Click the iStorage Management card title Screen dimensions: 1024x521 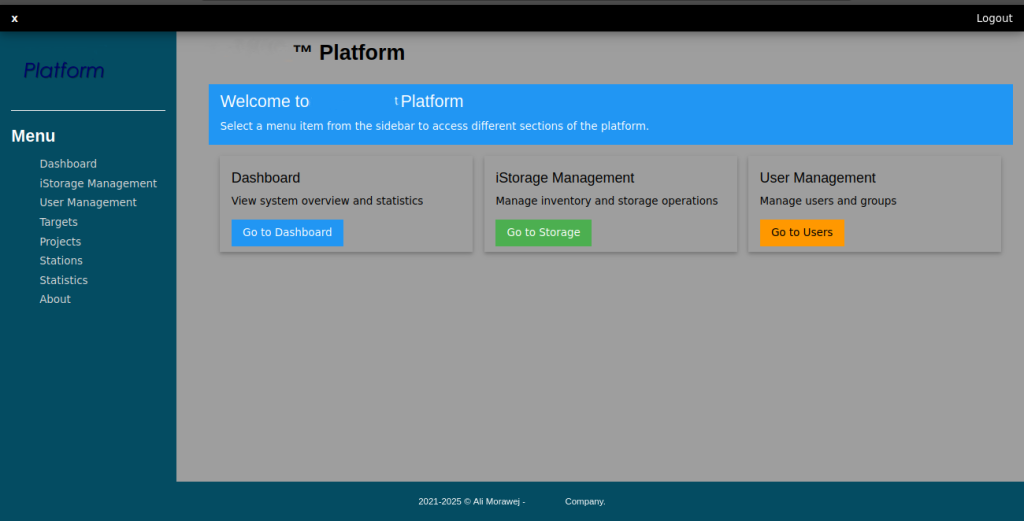coord(564,178)
